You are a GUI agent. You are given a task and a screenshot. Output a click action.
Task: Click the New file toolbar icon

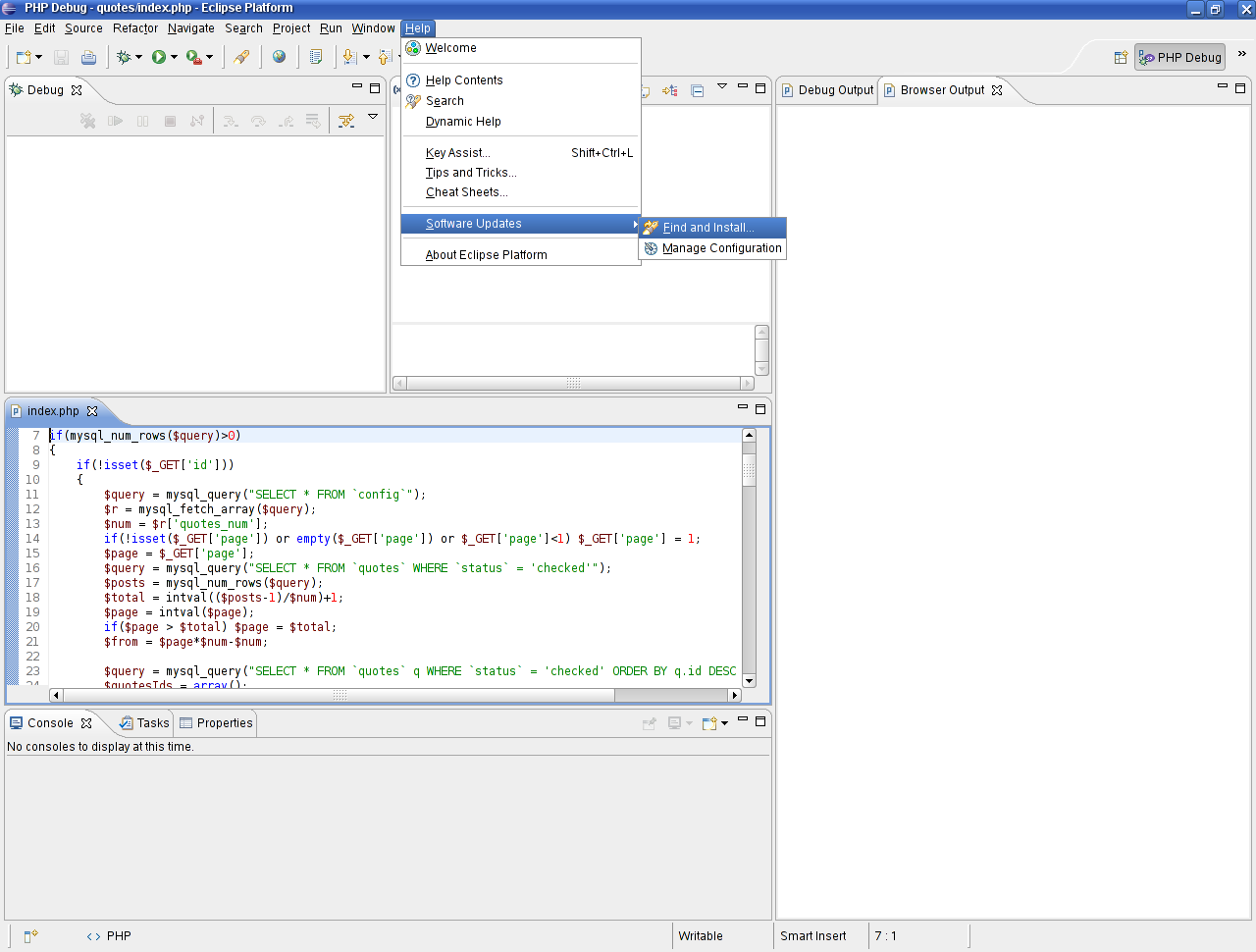click(24, 57)
